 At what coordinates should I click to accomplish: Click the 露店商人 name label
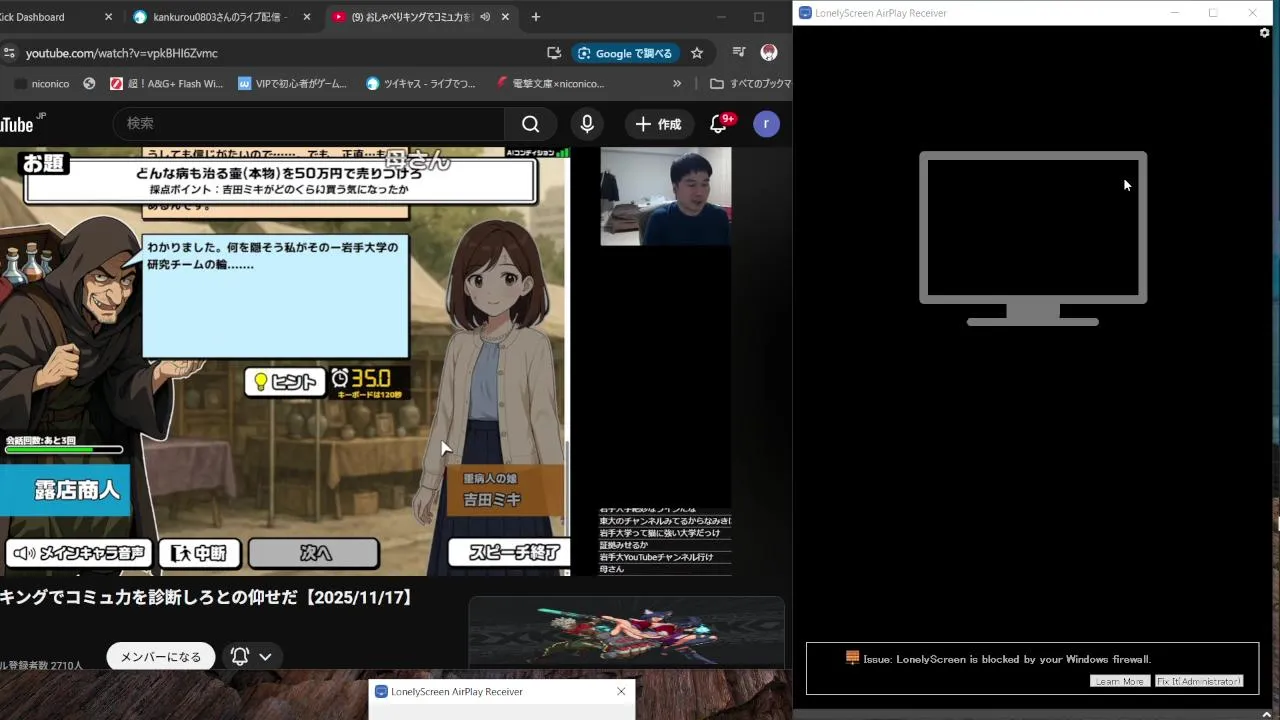pos(65,490)
